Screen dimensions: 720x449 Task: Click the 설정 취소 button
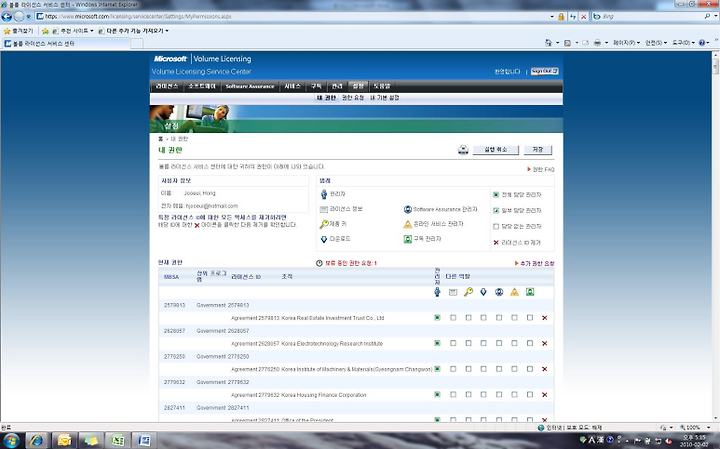click(x=496, y=150)
